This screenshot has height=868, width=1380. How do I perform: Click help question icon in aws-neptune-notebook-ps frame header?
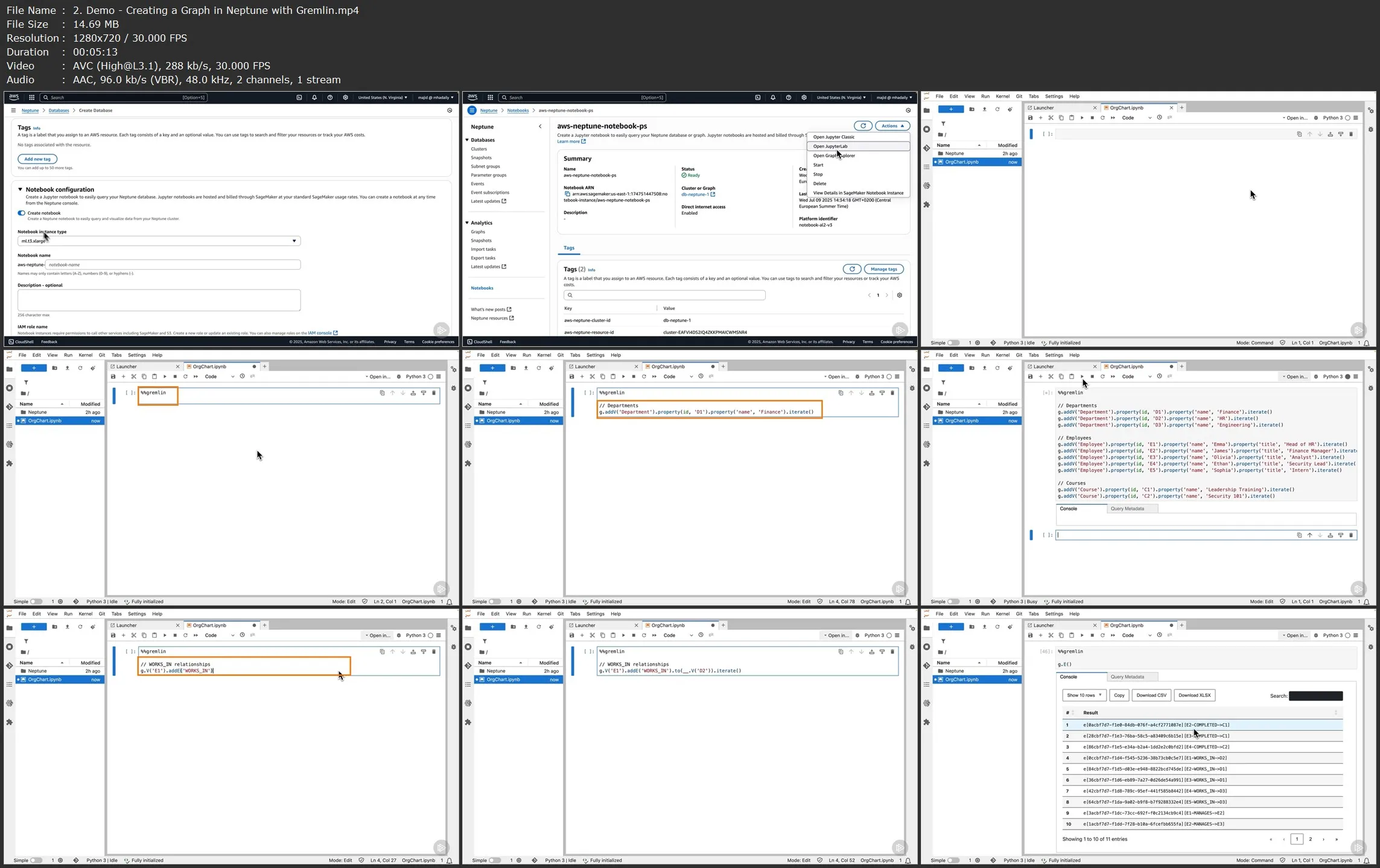tap(789, 97)
